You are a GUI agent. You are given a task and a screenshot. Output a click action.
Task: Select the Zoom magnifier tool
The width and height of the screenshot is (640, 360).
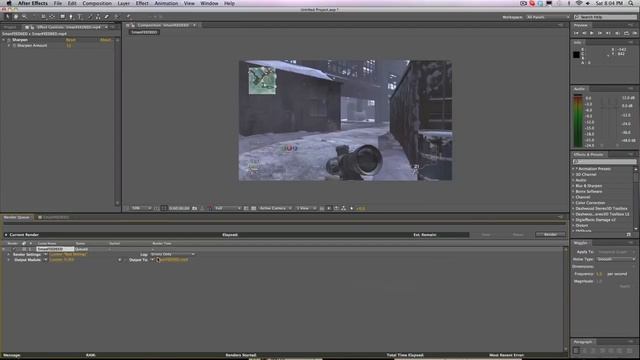[x=24, y=17]
